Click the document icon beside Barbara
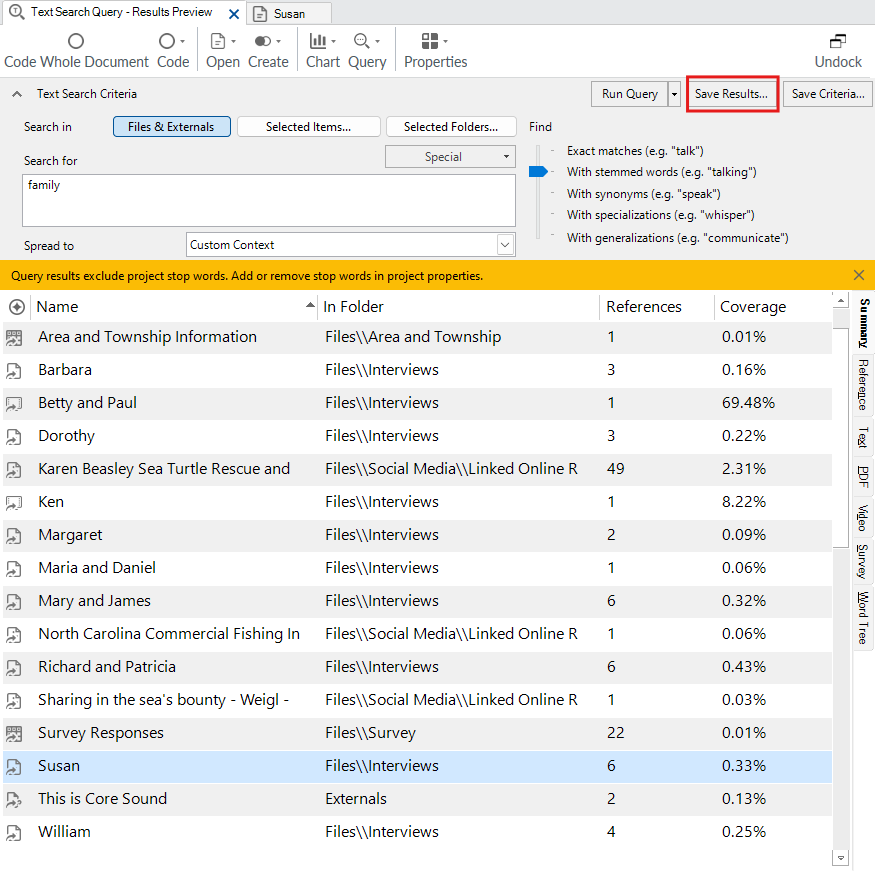This screenshot has height=871, width=875. coord(14,370)
